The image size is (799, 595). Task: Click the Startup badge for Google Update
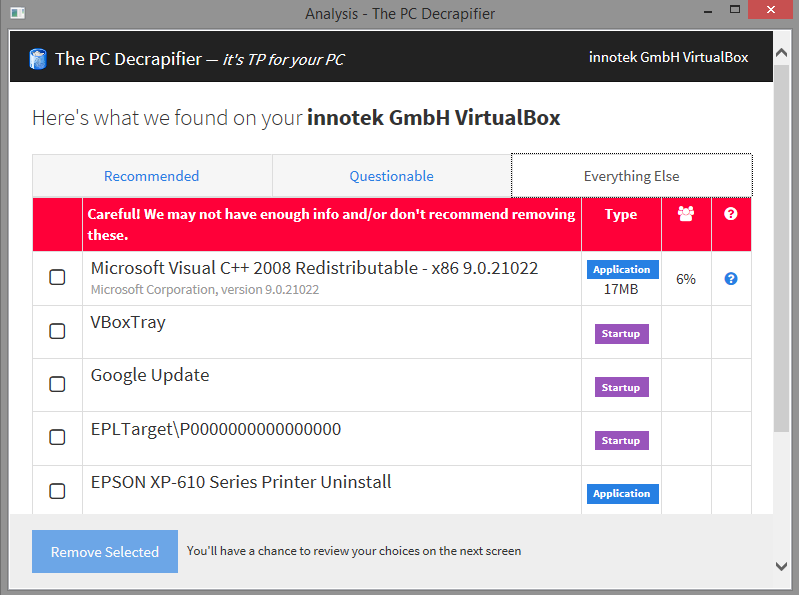(622, 387)
